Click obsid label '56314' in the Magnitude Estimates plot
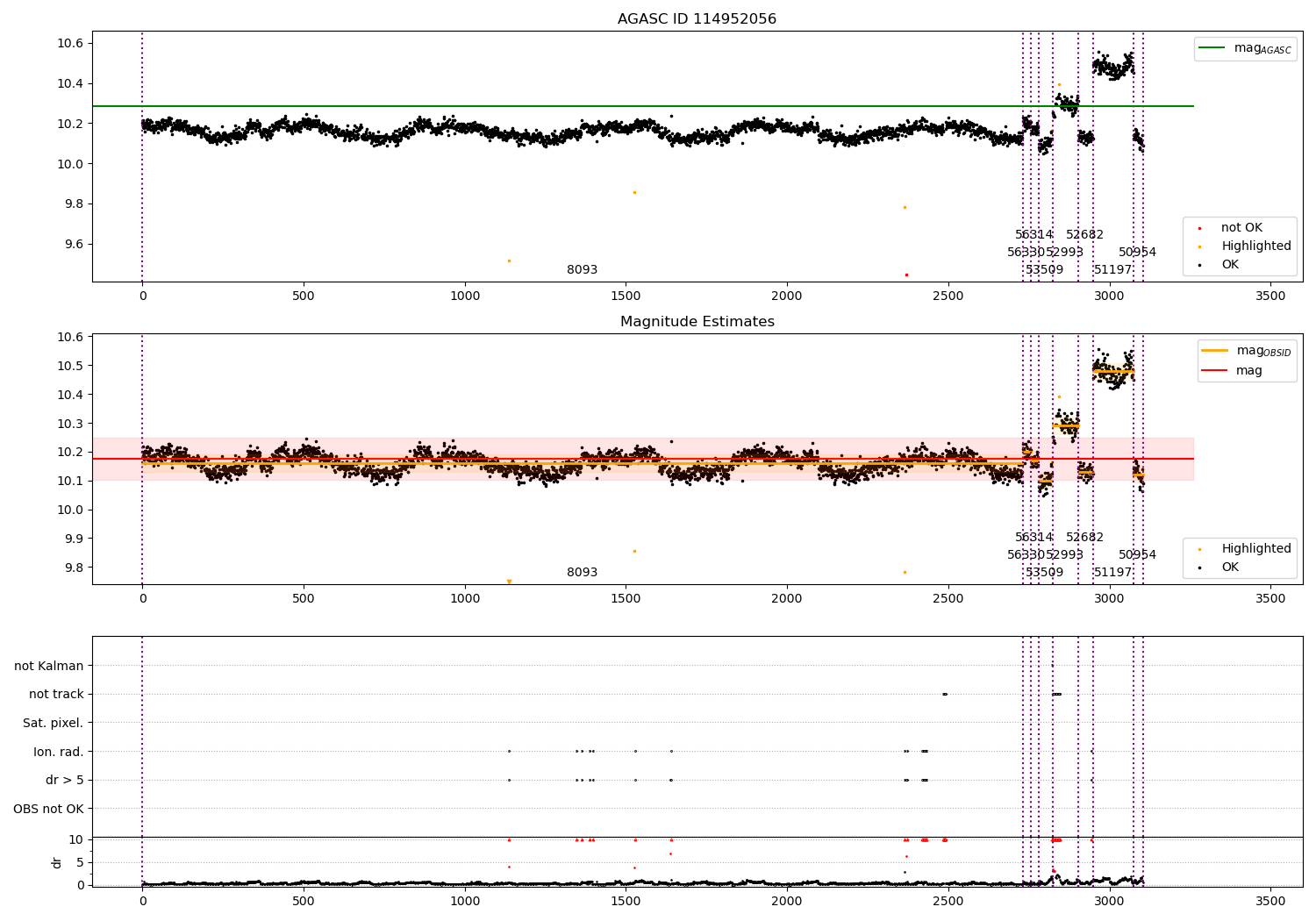 tap(1033, 538)
